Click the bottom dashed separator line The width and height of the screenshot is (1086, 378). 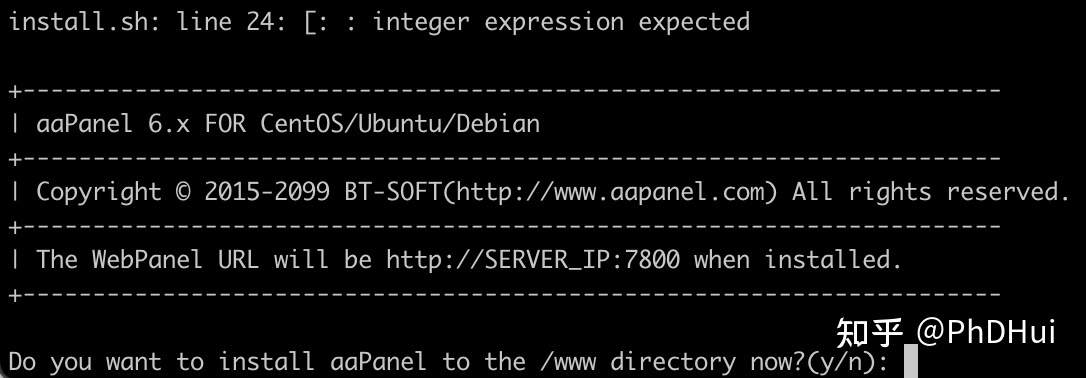coord(506,294)
